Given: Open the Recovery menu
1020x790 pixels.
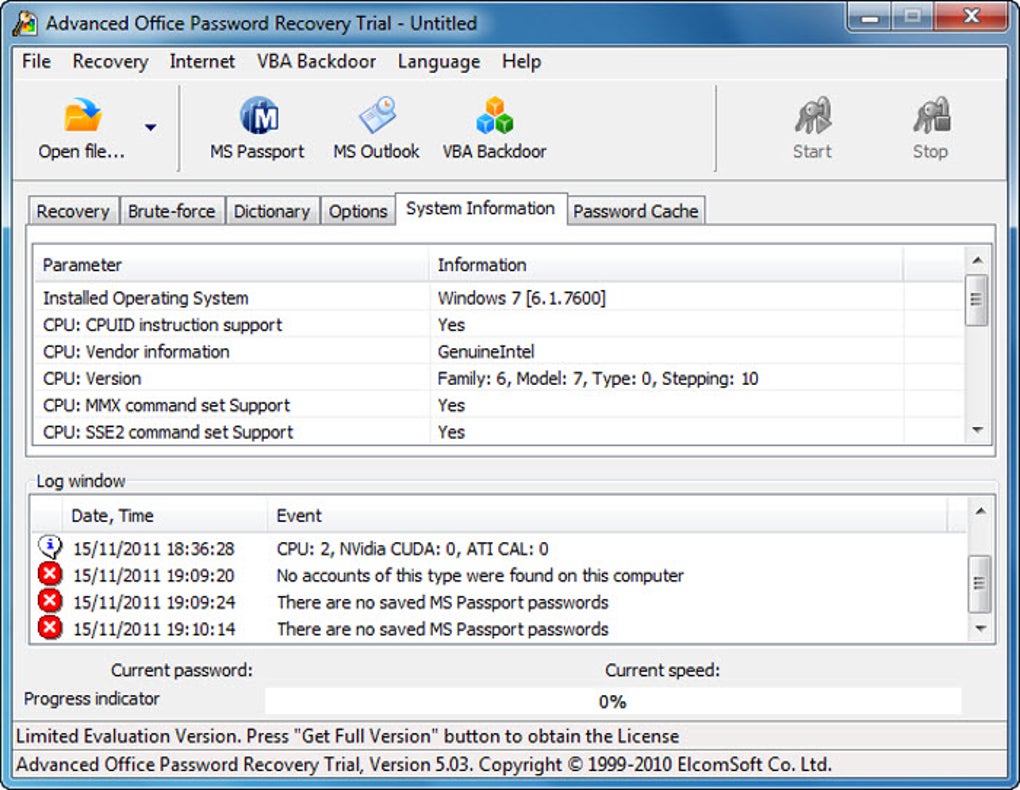Looking at the screenshot, I should tap(111, 61).
